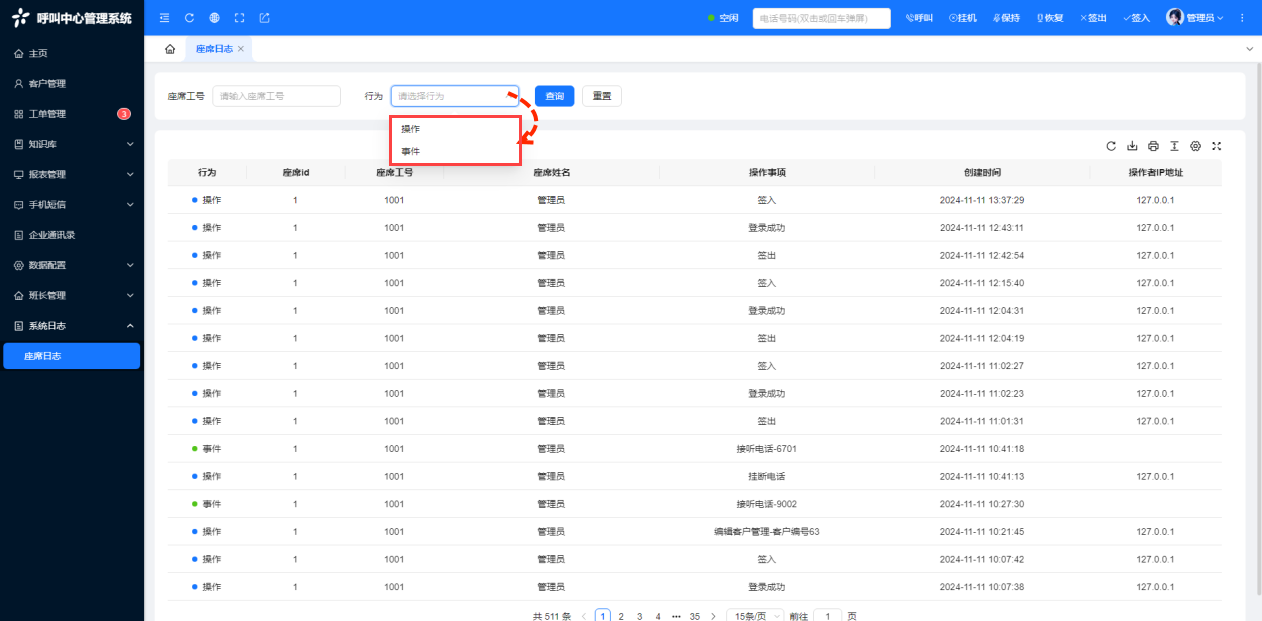This screenshot has height=621, width=1262.
Task: Open table column settings gear icon
Action: pos(1195,146)
